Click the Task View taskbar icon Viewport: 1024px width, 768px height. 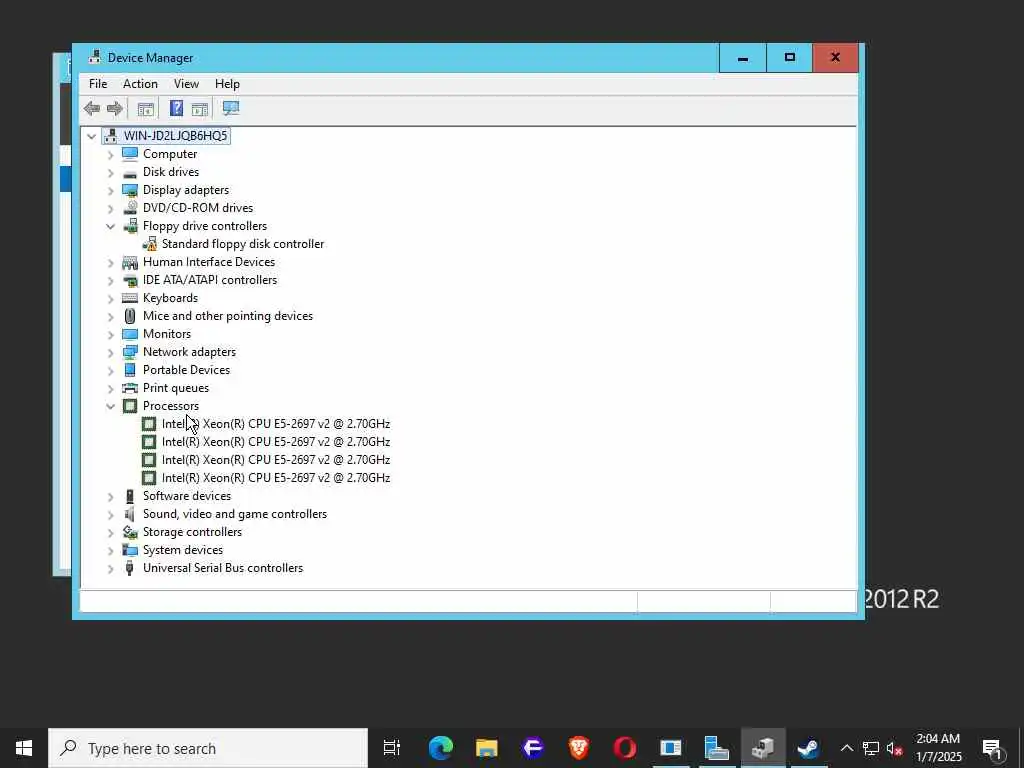tap(392, 748)
